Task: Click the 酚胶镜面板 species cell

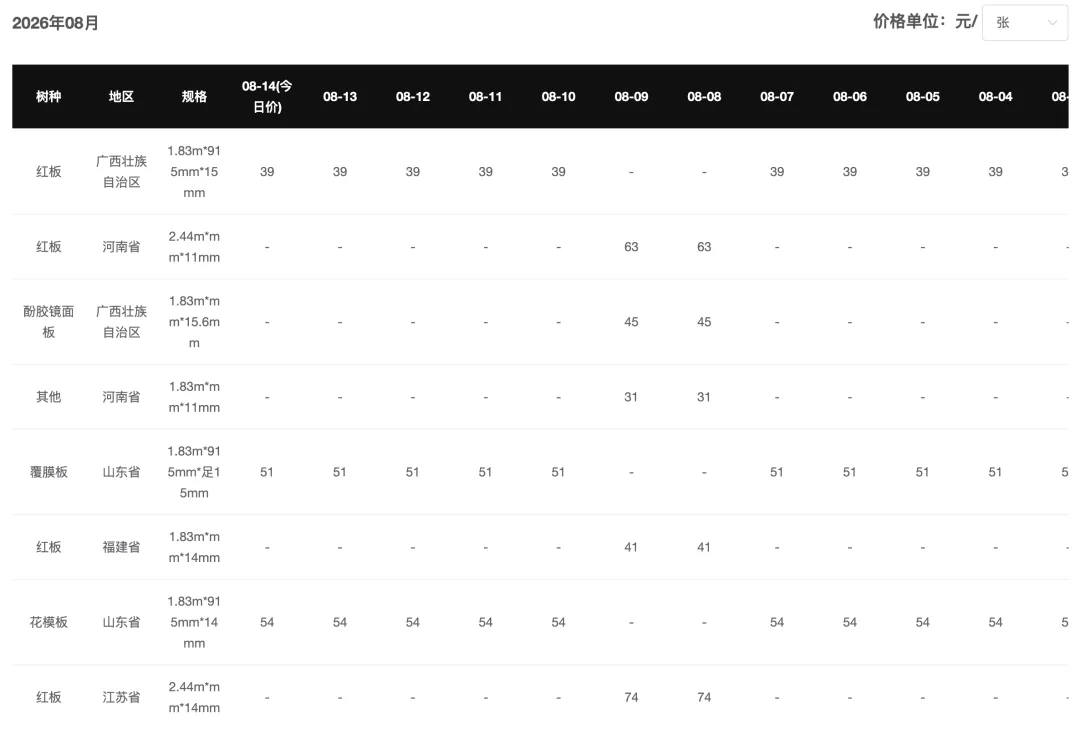Action: (48, 322)
